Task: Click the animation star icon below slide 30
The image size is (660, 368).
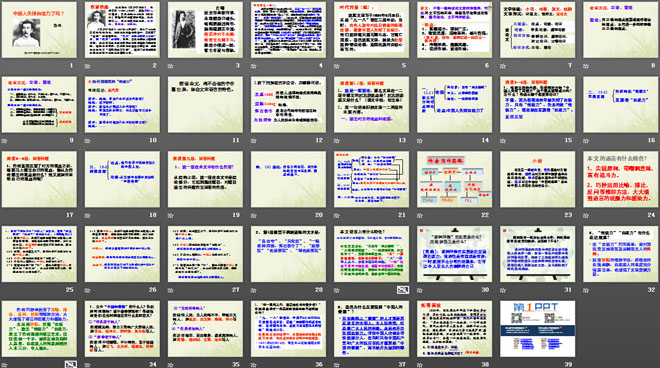Action: coord(420,290)
